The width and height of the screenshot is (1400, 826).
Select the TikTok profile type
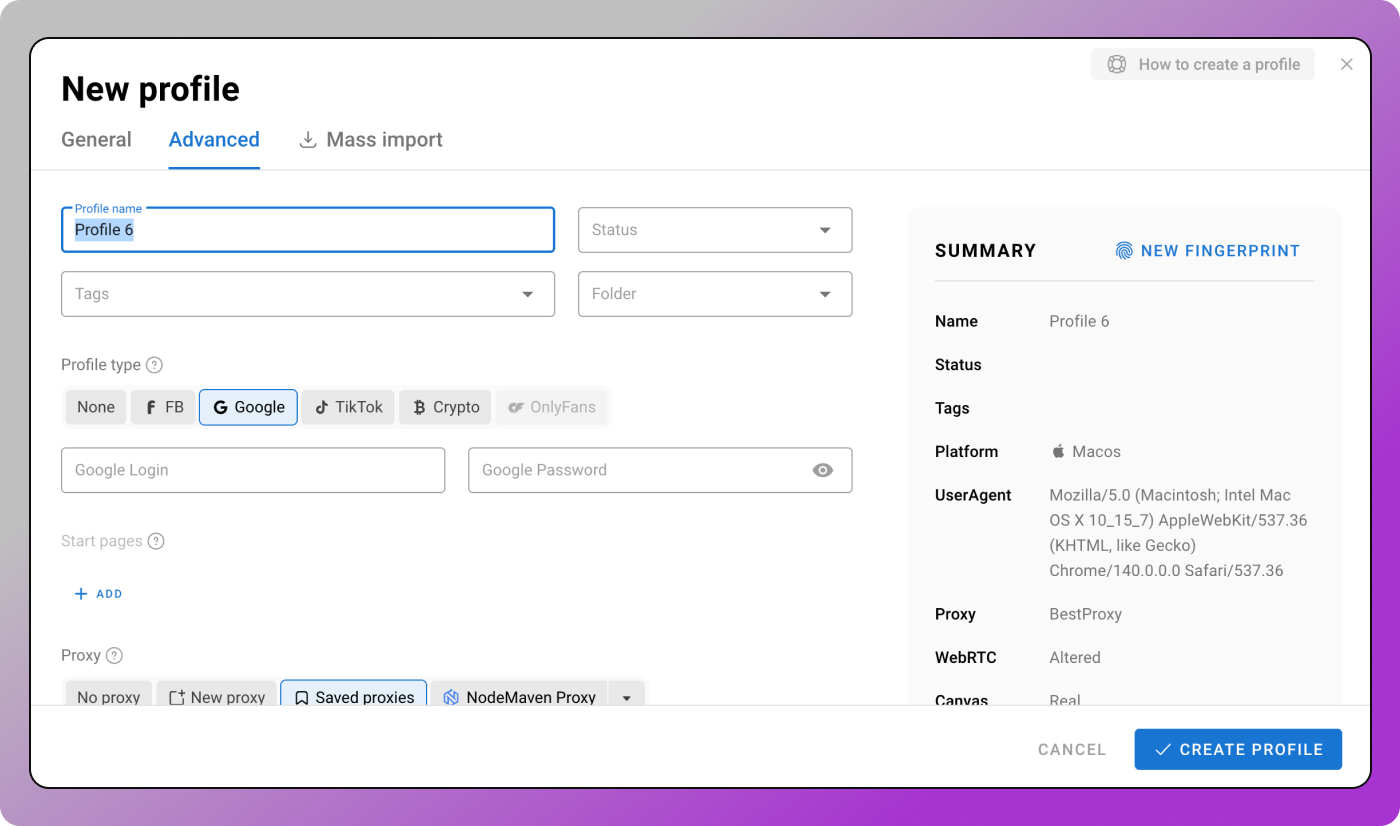(348, 407)
